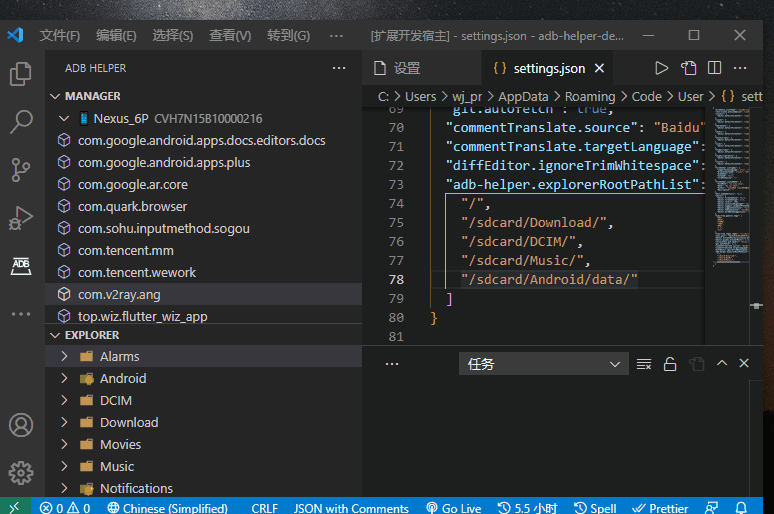Open the 查看(V) menu
This screenshot has height=514, width=774.
click(230, 36)
